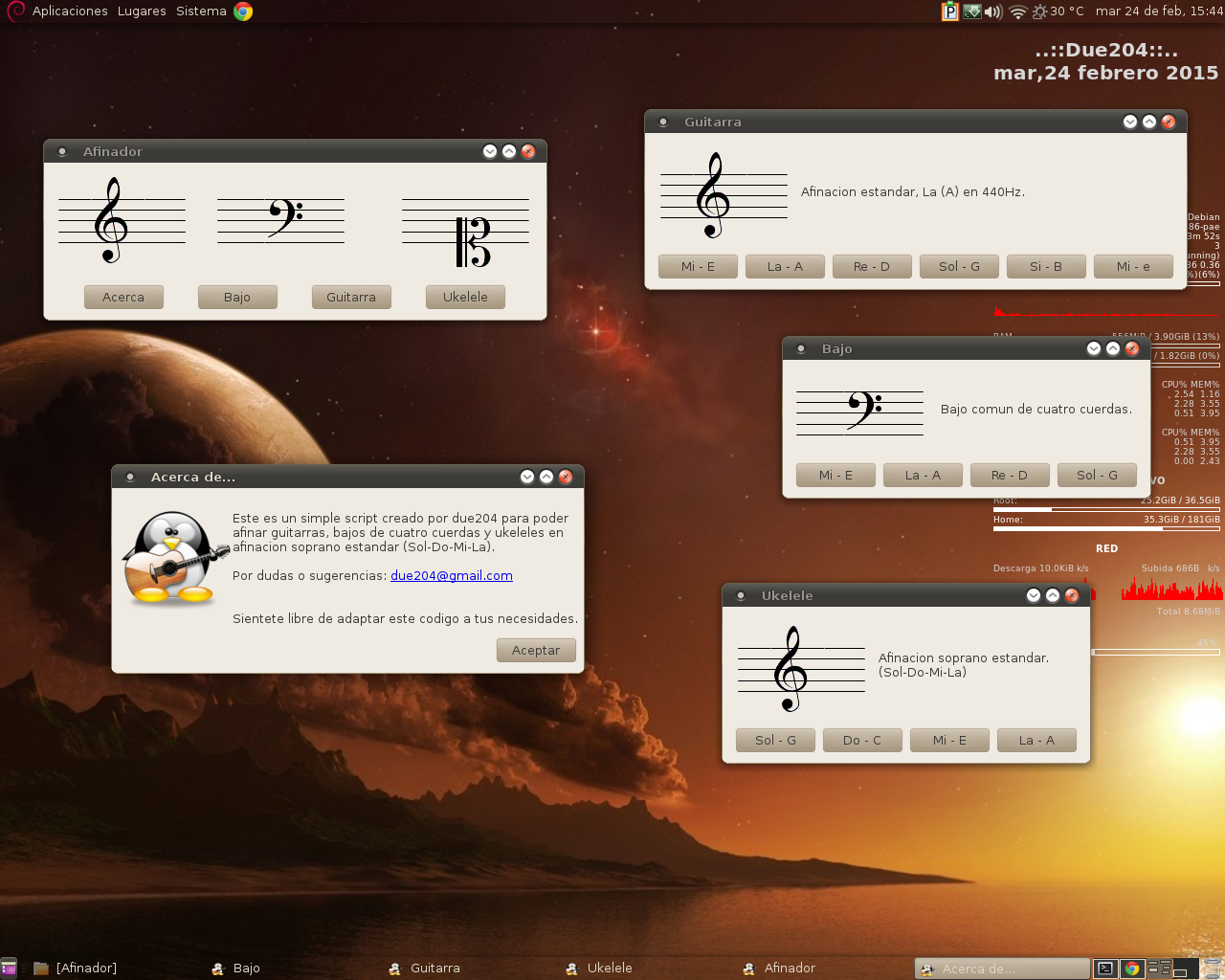Play Mi - E note in Ukelele

[949, 740]
